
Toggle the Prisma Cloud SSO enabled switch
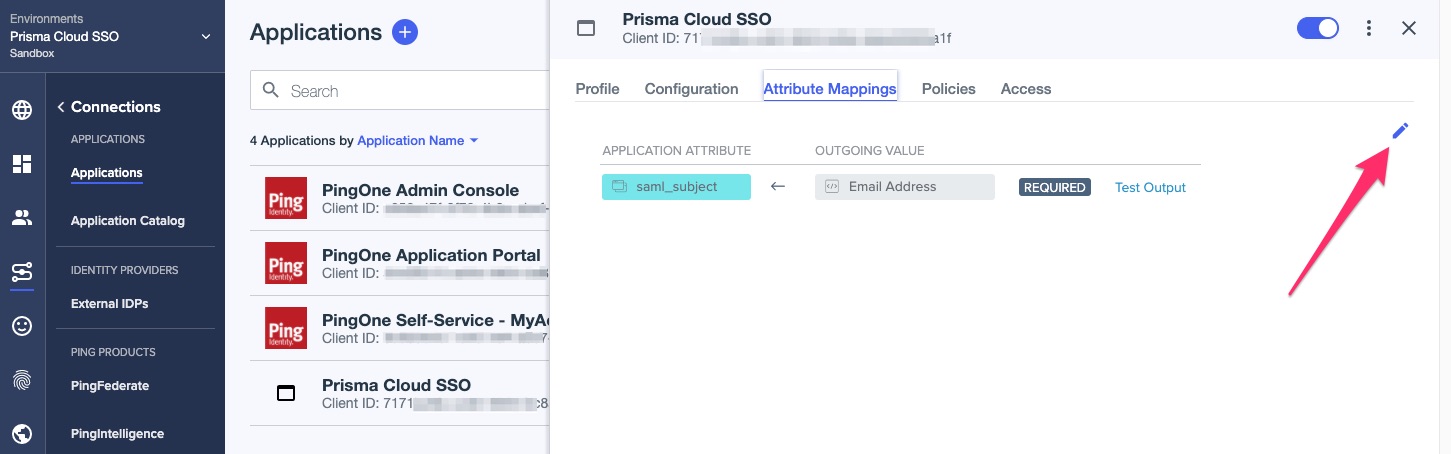[x=1317, y=28]
